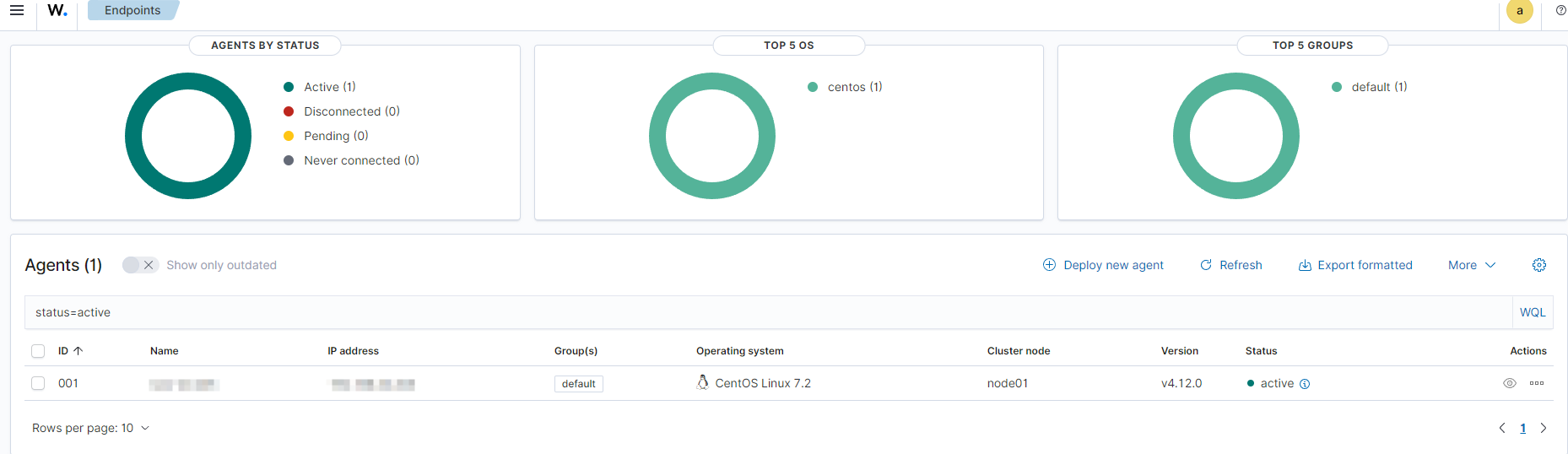1568x454 pixels.
Task: Open the table settings gear icon
Action: click(1539, 265)
